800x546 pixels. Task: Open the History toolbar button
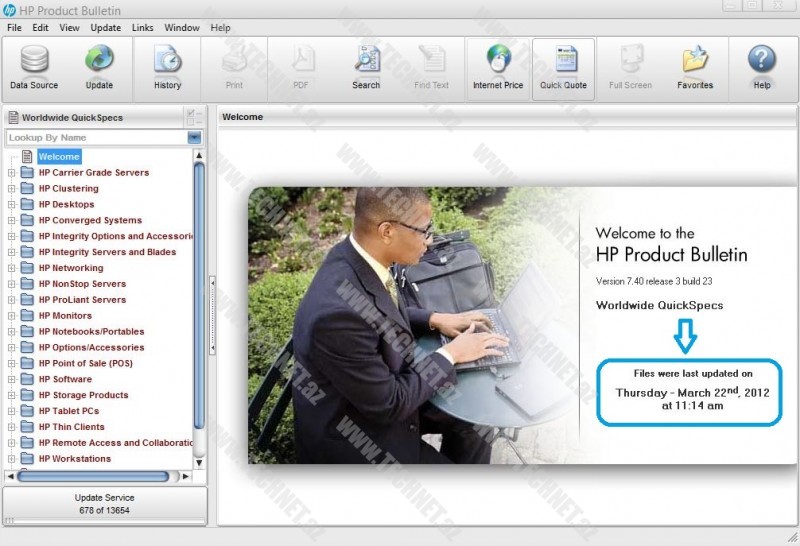[167, 68]
